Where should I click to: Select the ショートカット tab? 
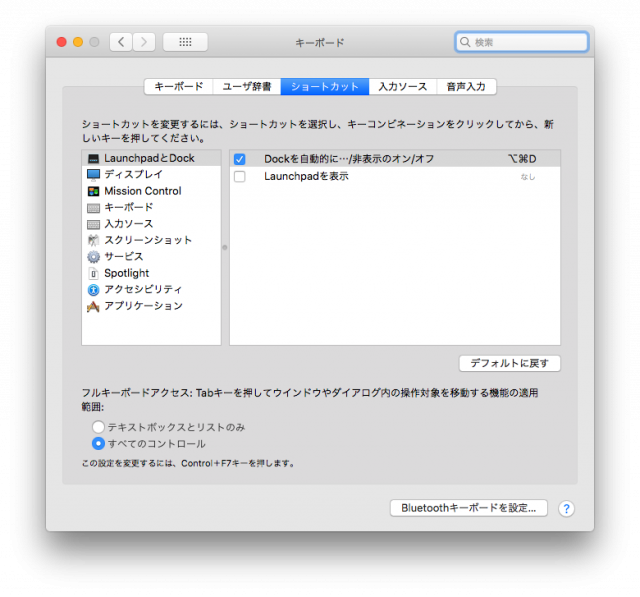pyautogui.click(x=325, y=87)
